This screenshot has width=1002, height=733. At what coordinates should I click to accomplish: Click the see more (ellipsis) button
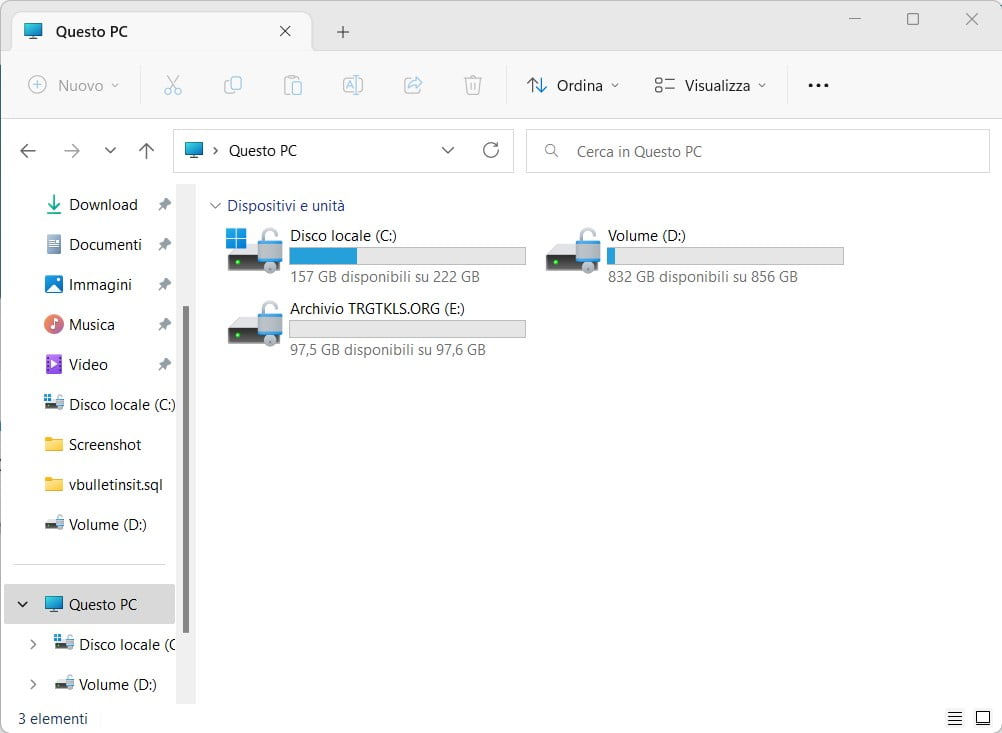pos(818,85)
